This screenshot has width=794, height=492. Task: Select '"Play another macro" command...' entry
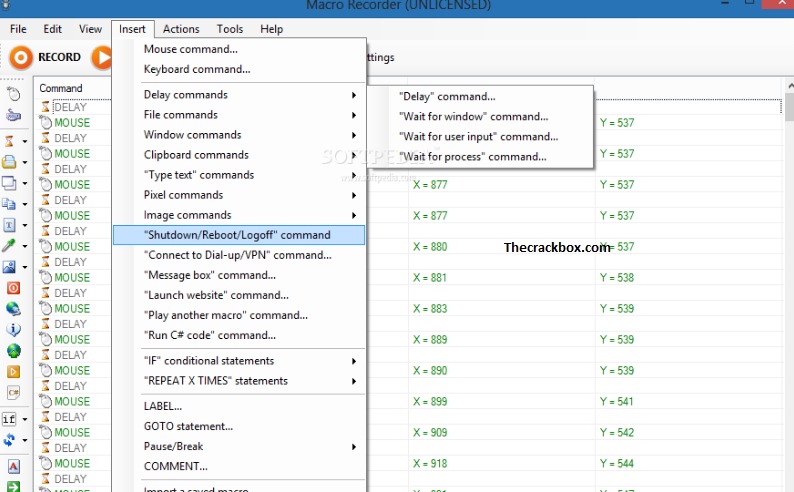coord(239,315)
